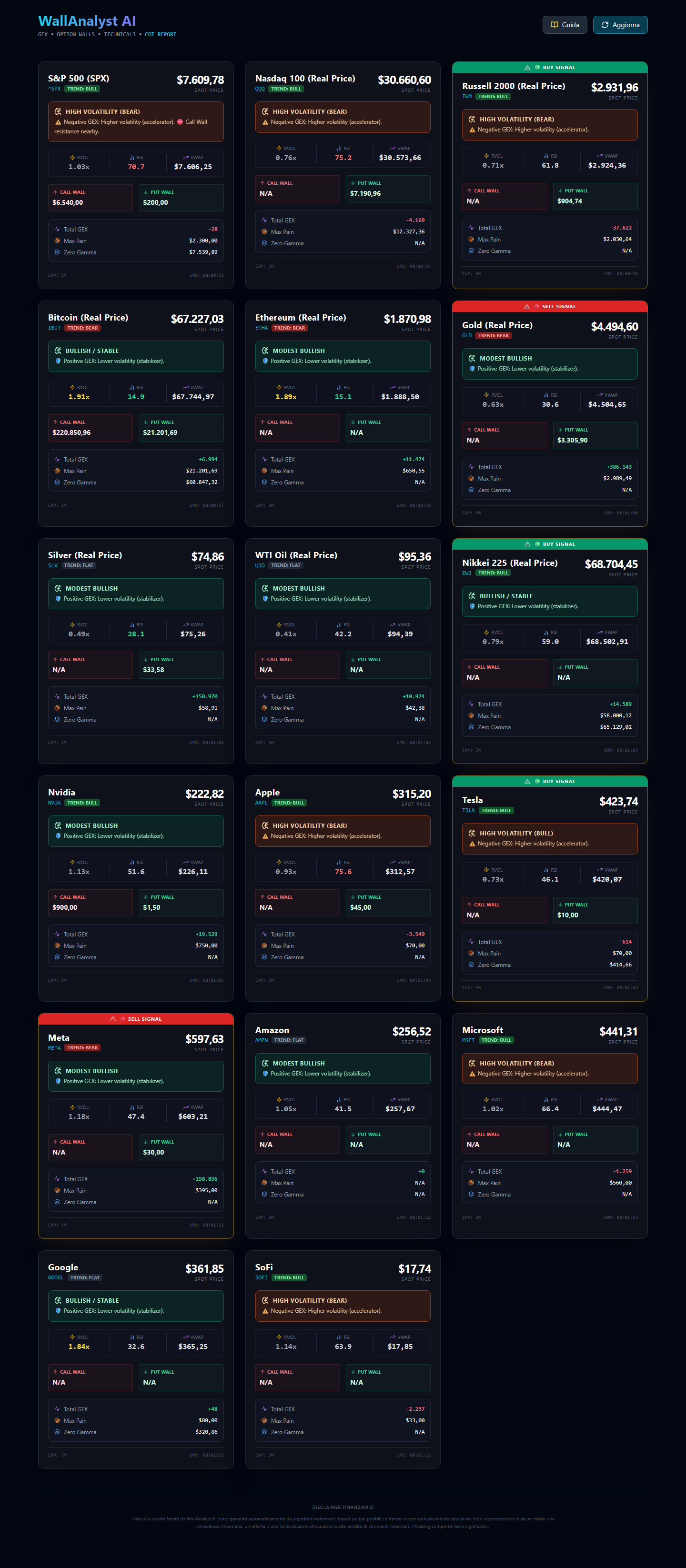
Task: Click TREND: BEAR badge in Bitcoin card
Action: (x=82, y=328)
